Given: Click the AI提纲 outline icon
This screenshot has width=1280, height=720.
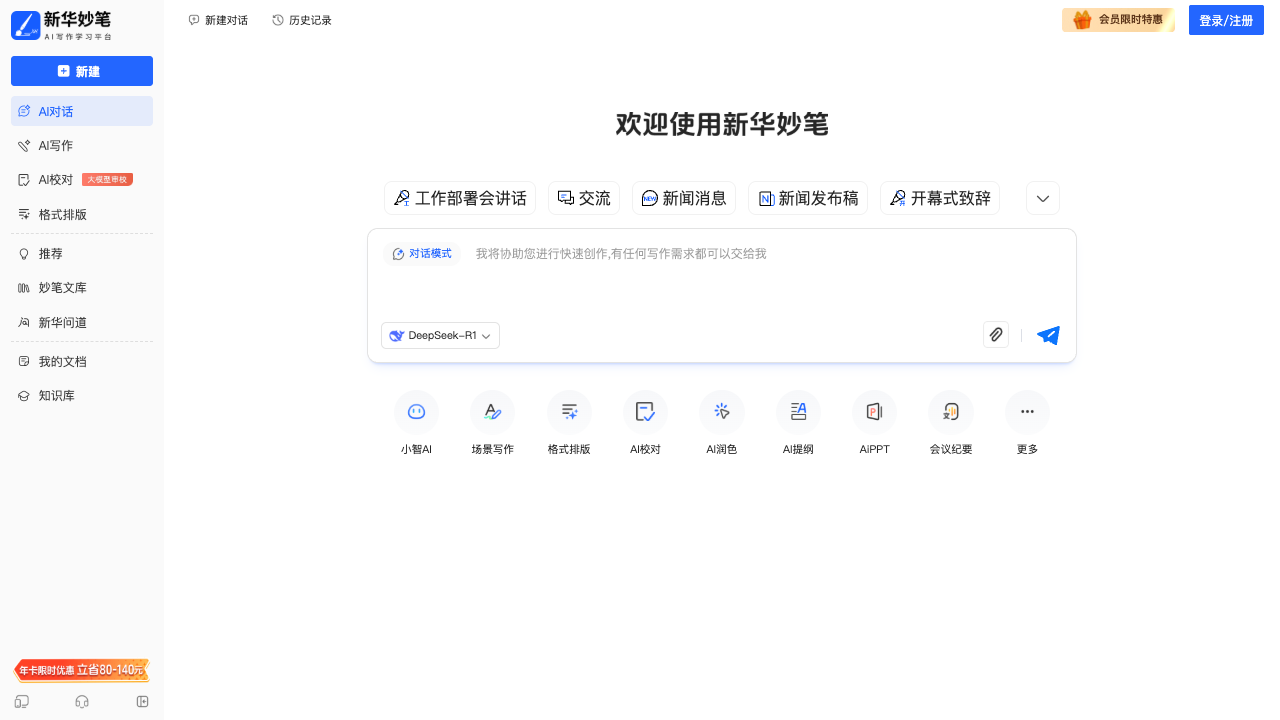Looking at the screenshot, I should [798, 411].
